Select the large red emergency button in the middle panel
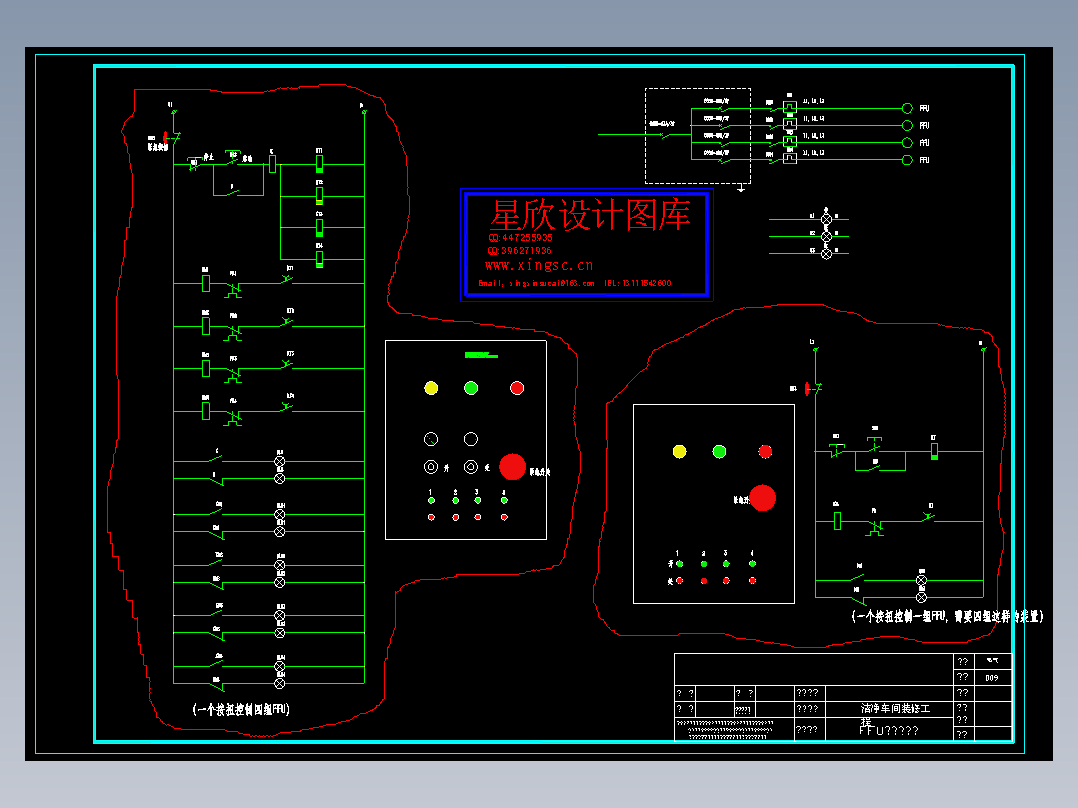The image size is (1078, 808). pos(512,467)
